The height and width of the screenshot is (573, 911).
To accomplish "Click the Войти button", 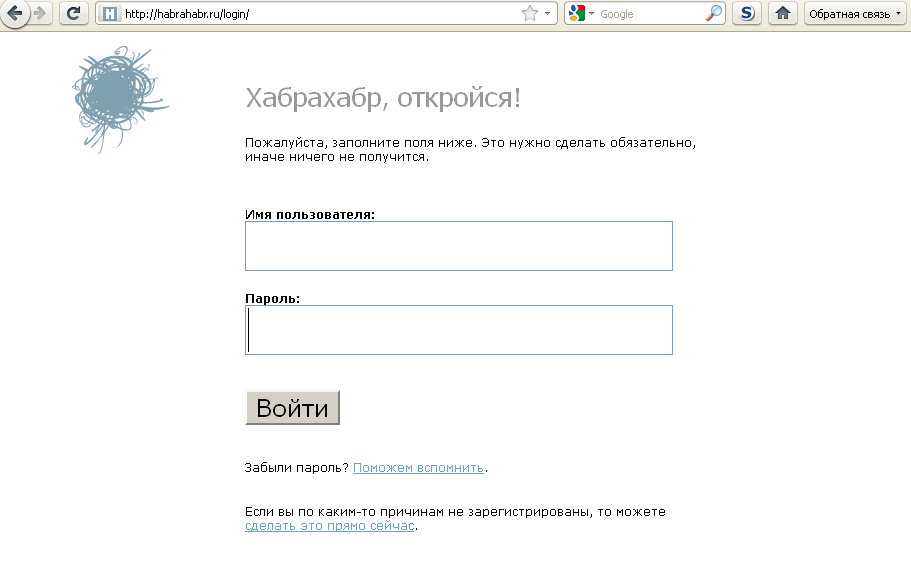I will click(292, 408).
